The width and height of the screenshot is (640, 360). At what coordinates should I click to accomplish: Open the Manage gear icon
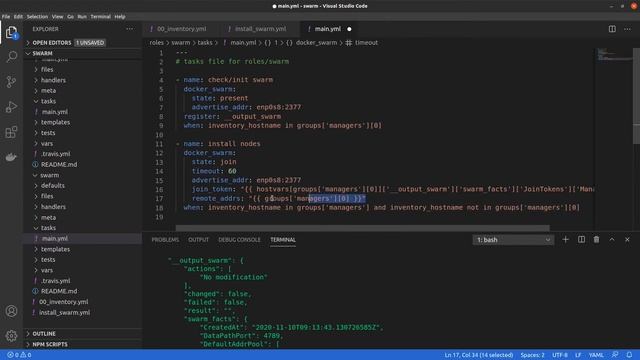click(x=11, y=336)
